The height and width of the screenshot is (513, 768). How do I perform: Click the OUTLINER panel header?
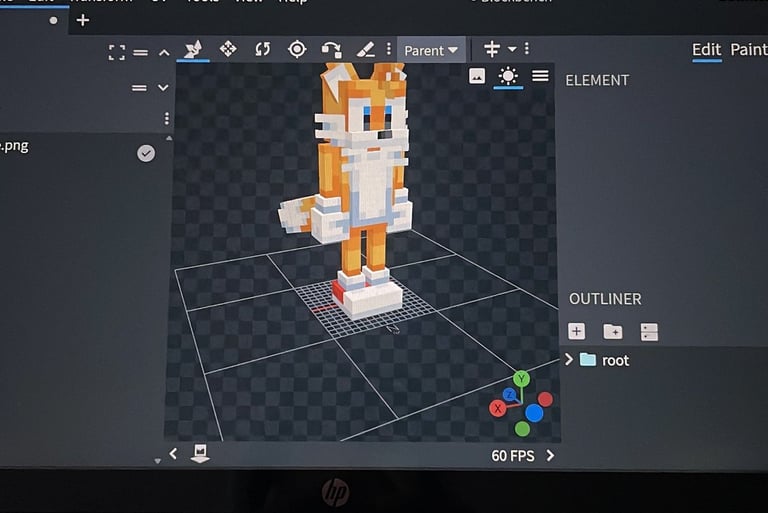pos(605,299)
